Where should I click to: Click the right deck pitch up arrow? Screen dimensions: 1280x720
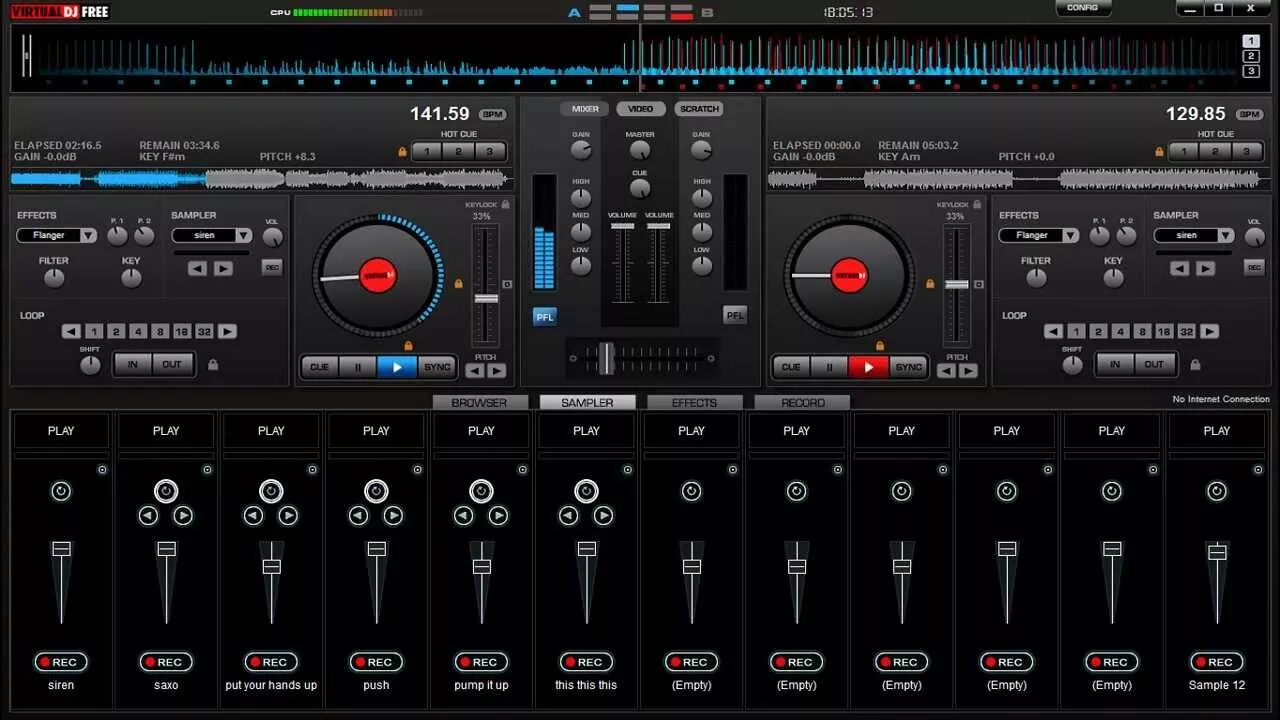click(x=967, y=371)
